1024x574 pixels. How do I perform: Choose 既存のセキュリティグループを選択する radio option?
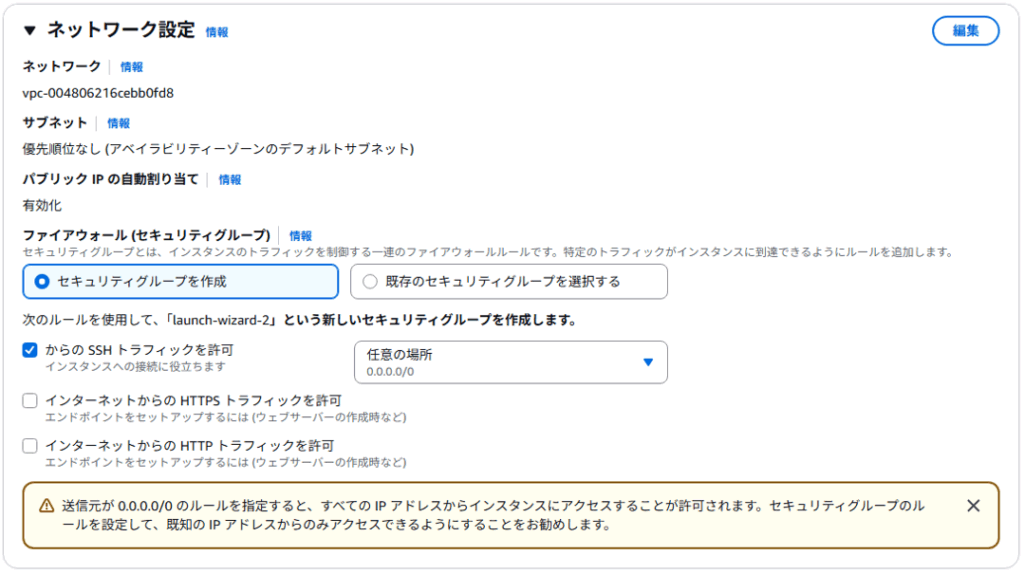(x=370, y=282)
